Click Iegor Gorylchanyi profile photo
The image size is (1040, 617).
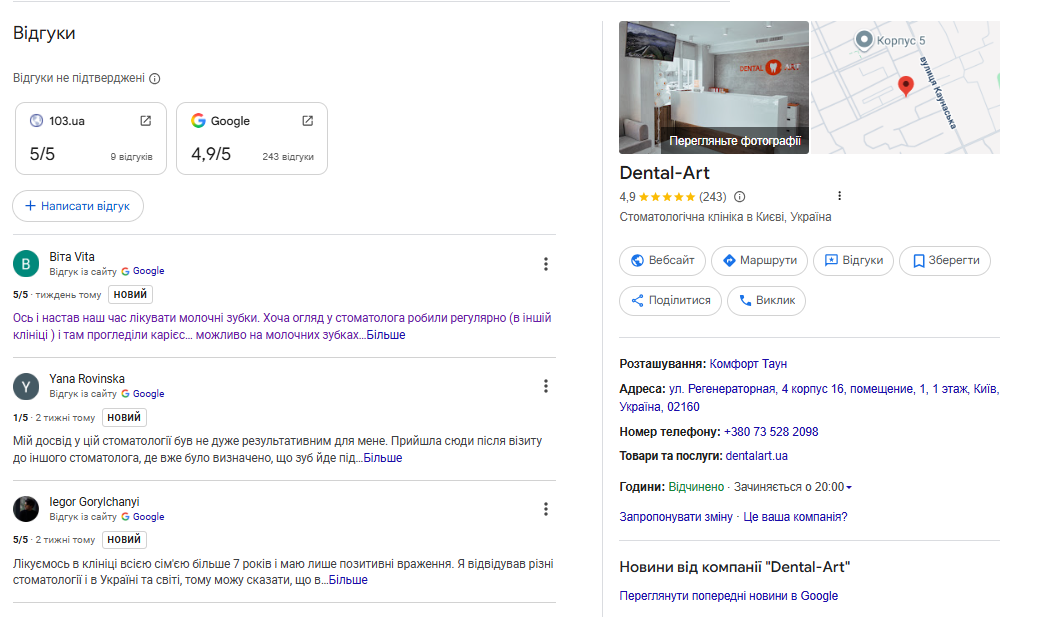26,509
